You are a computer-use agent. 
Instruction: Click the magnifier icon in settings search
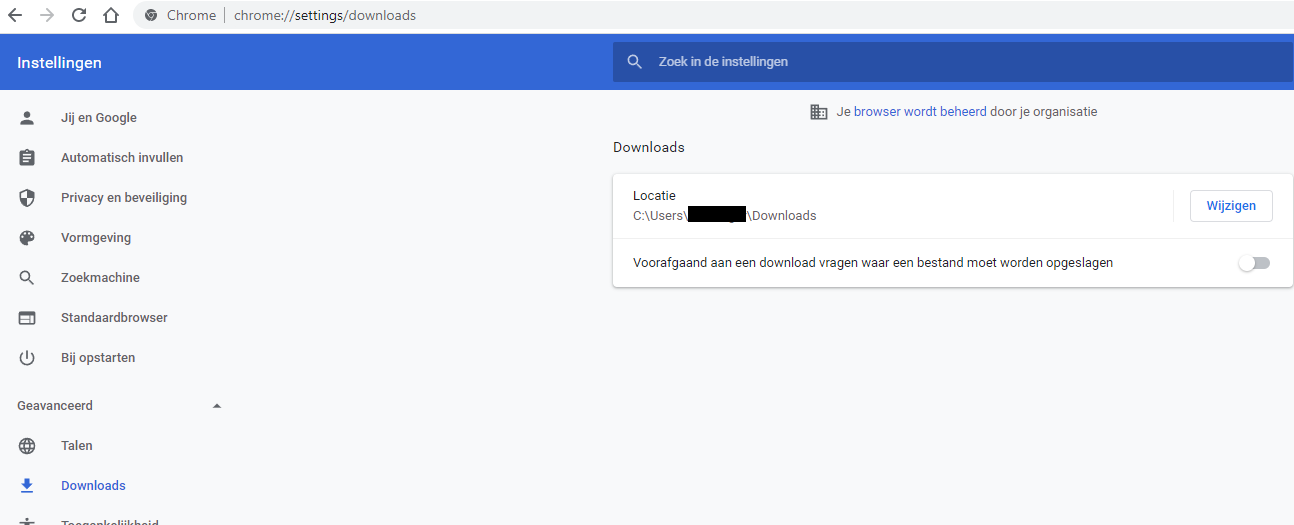click(634, 62)
